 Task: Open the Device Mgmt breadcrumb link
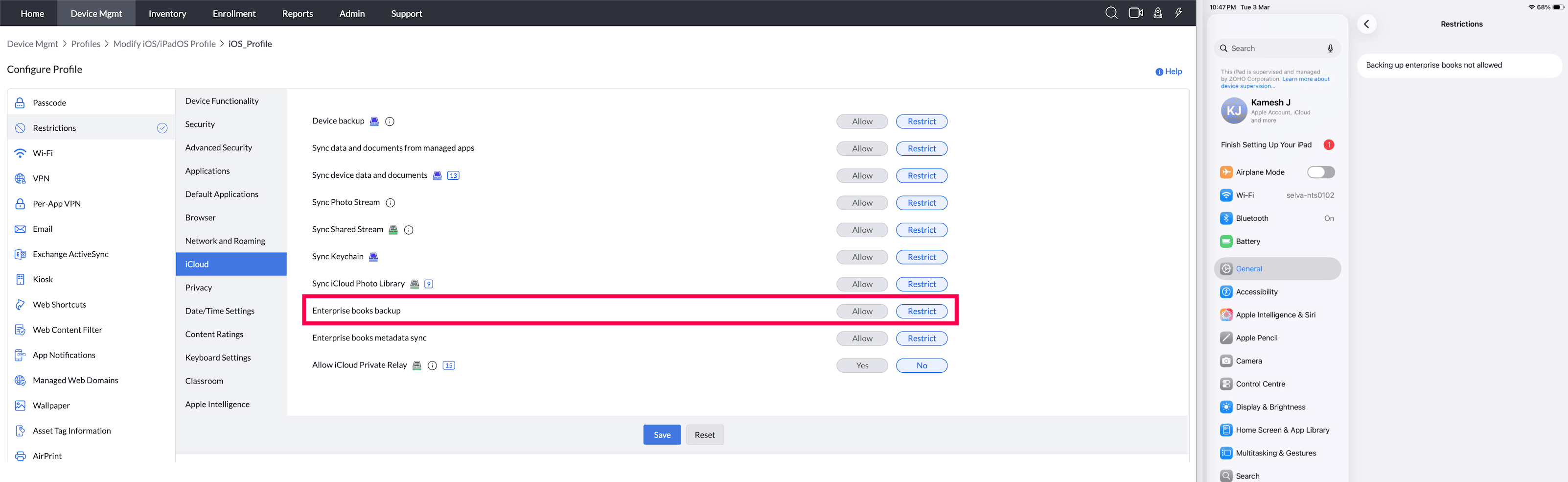(32, 44)
